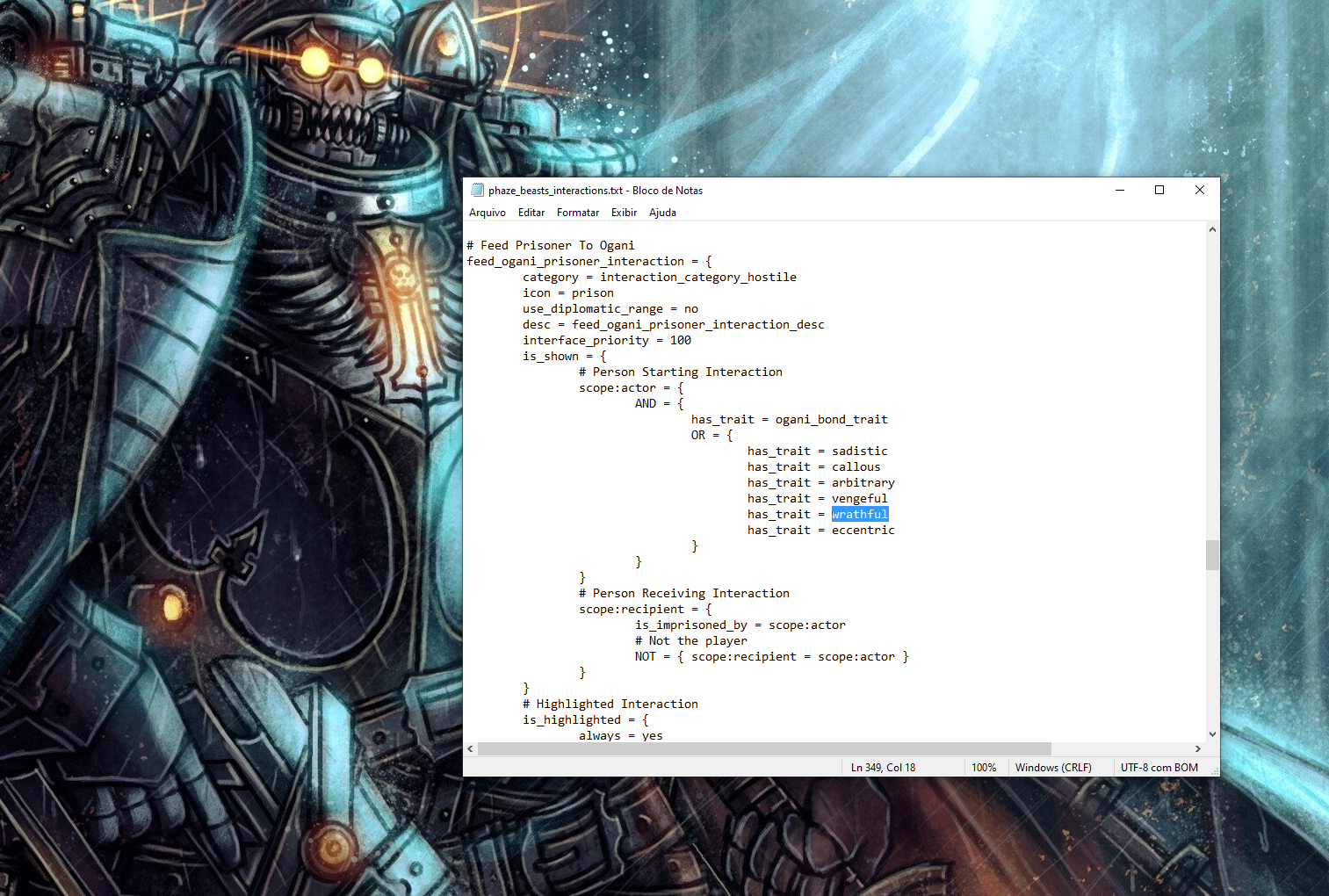Click 'UTF-8 com BOM' in status bar
This screenshot has height=896, width=1329.
[x=1159, y=768]
